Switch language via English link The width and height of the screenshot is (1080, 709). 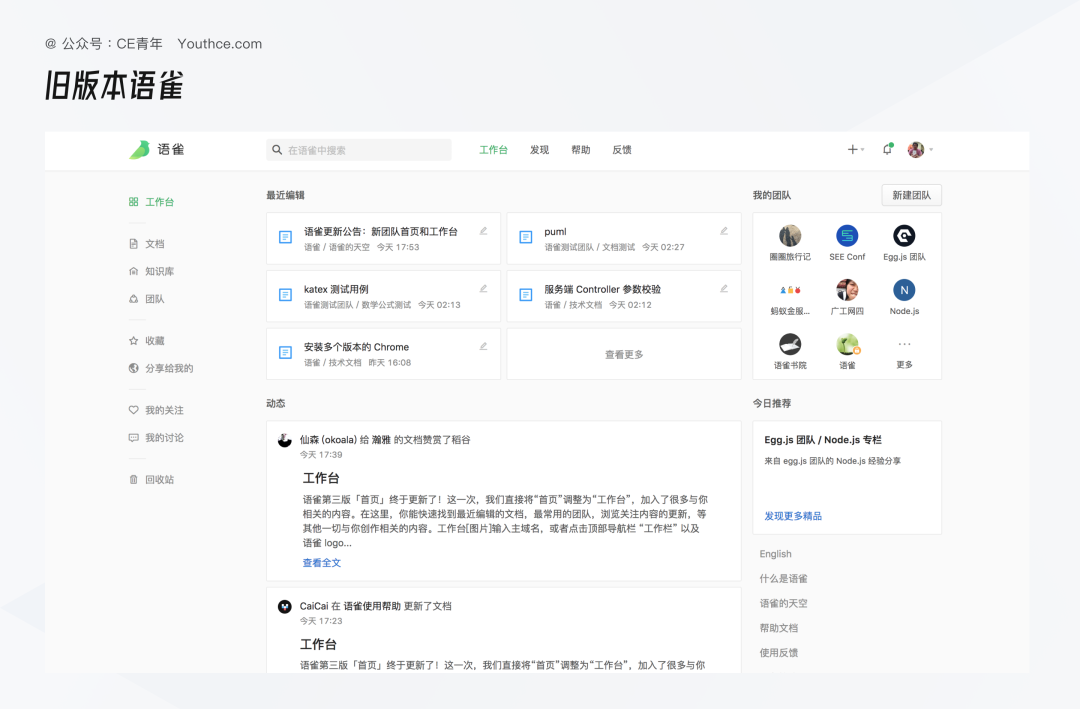pos(776,554)
